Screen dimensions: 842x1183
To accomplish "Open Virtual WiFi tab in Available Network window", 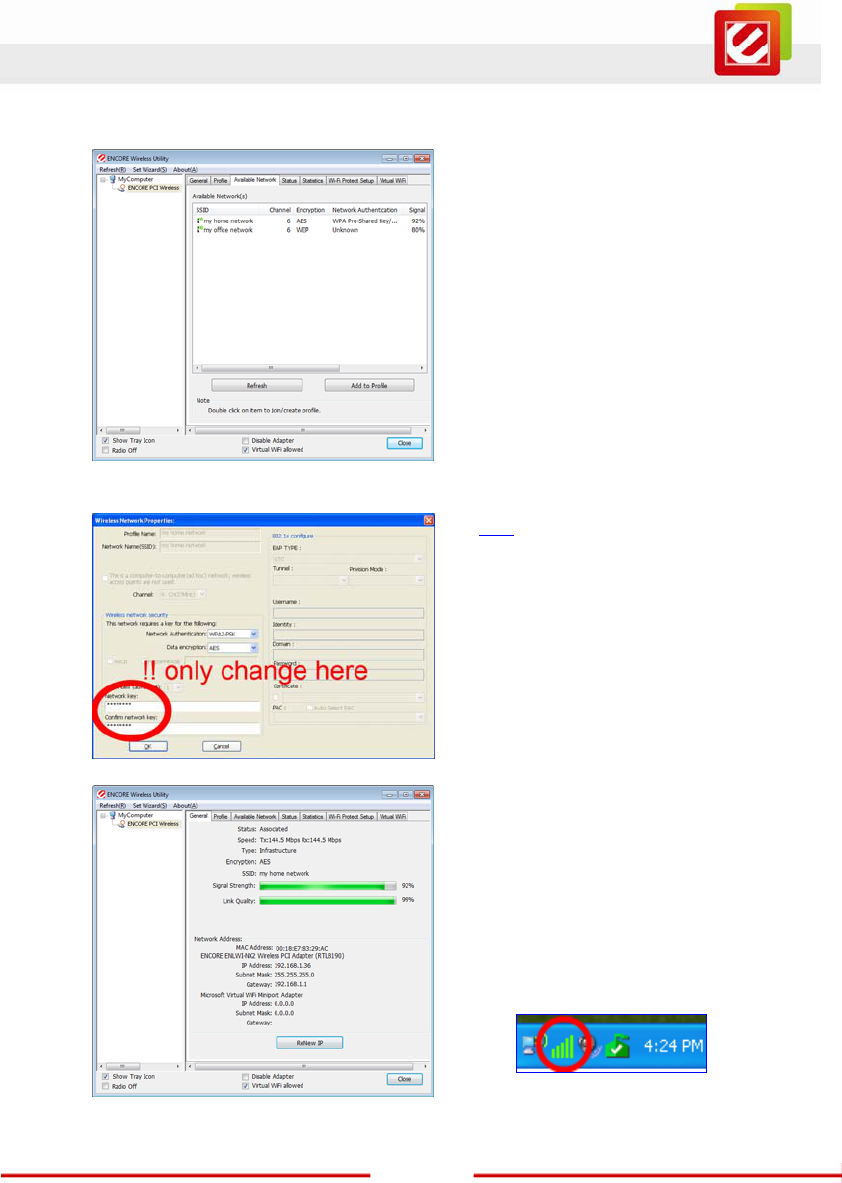I will coord(393,181).
